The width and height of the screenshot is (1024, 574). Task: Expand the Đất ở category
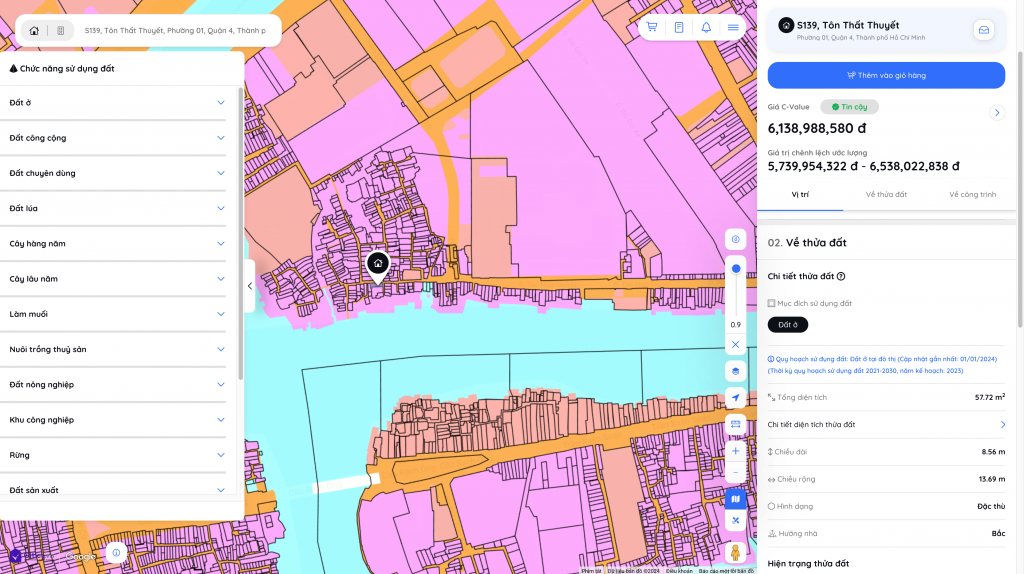point(221,102)
